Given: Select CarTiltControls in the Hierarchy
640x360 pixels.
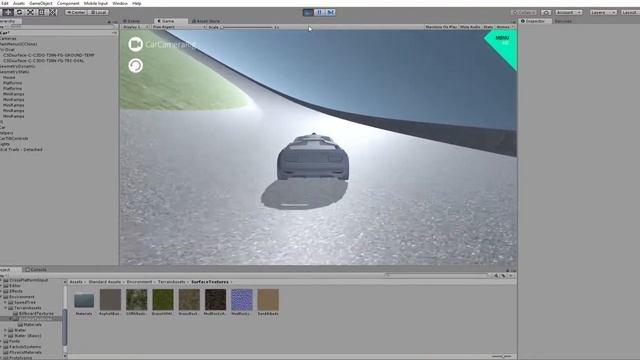Looking at the screenshot, I should click(x=14, y=138).
